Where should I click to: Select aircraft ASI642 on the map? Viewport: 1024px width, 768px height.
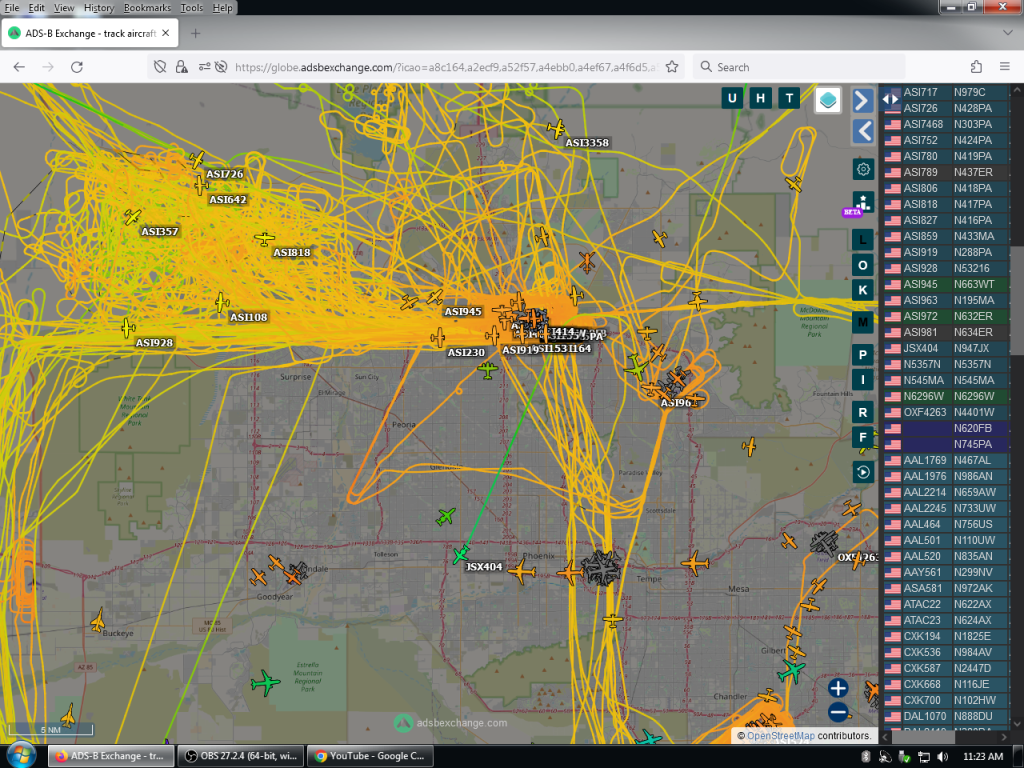(200, 185)
